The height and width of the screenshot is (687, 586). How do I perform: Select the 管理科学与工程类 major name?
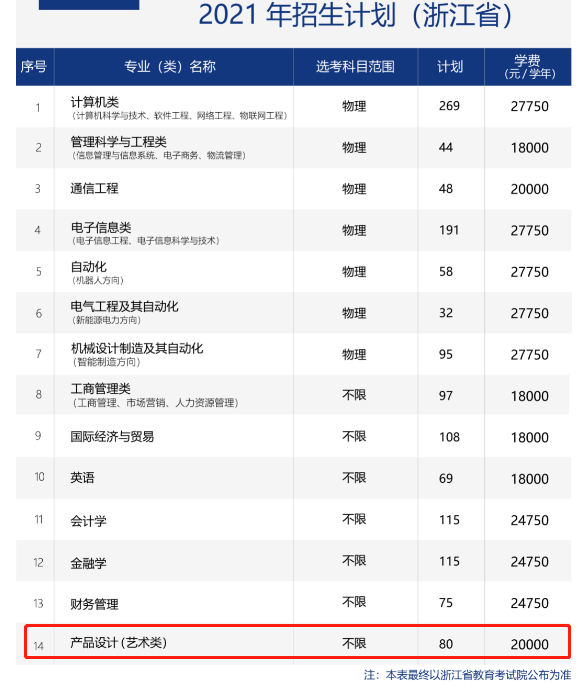click(119, 142)
